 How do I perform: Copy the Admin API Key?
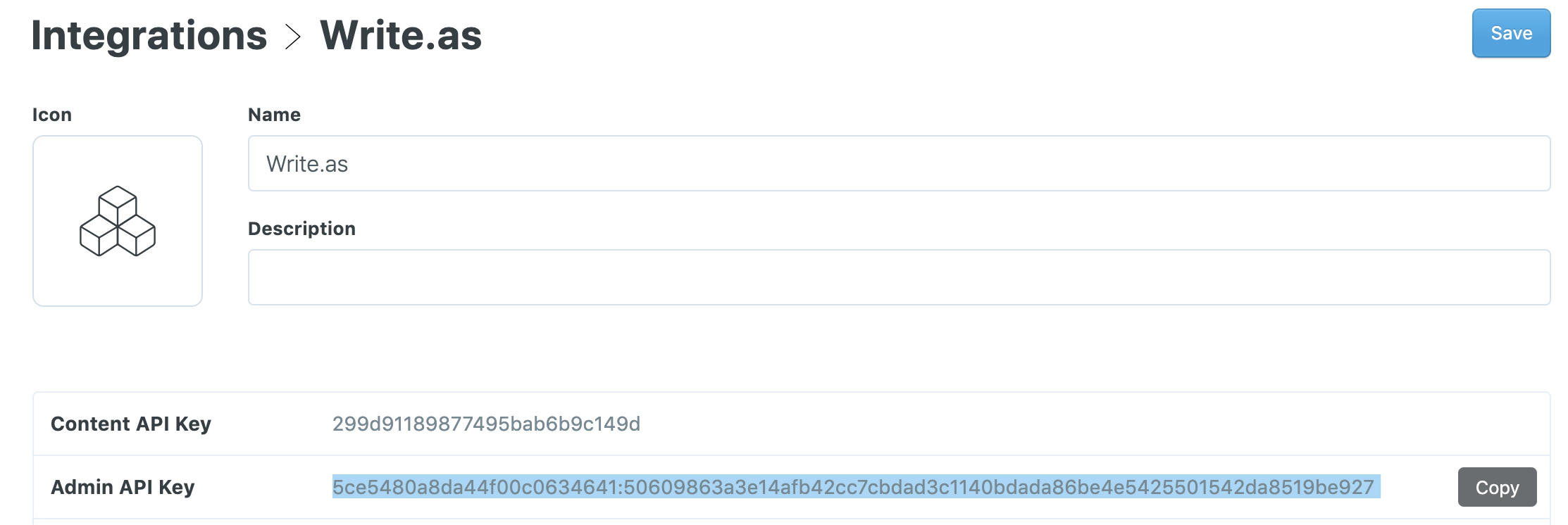tap(1496, 487)
